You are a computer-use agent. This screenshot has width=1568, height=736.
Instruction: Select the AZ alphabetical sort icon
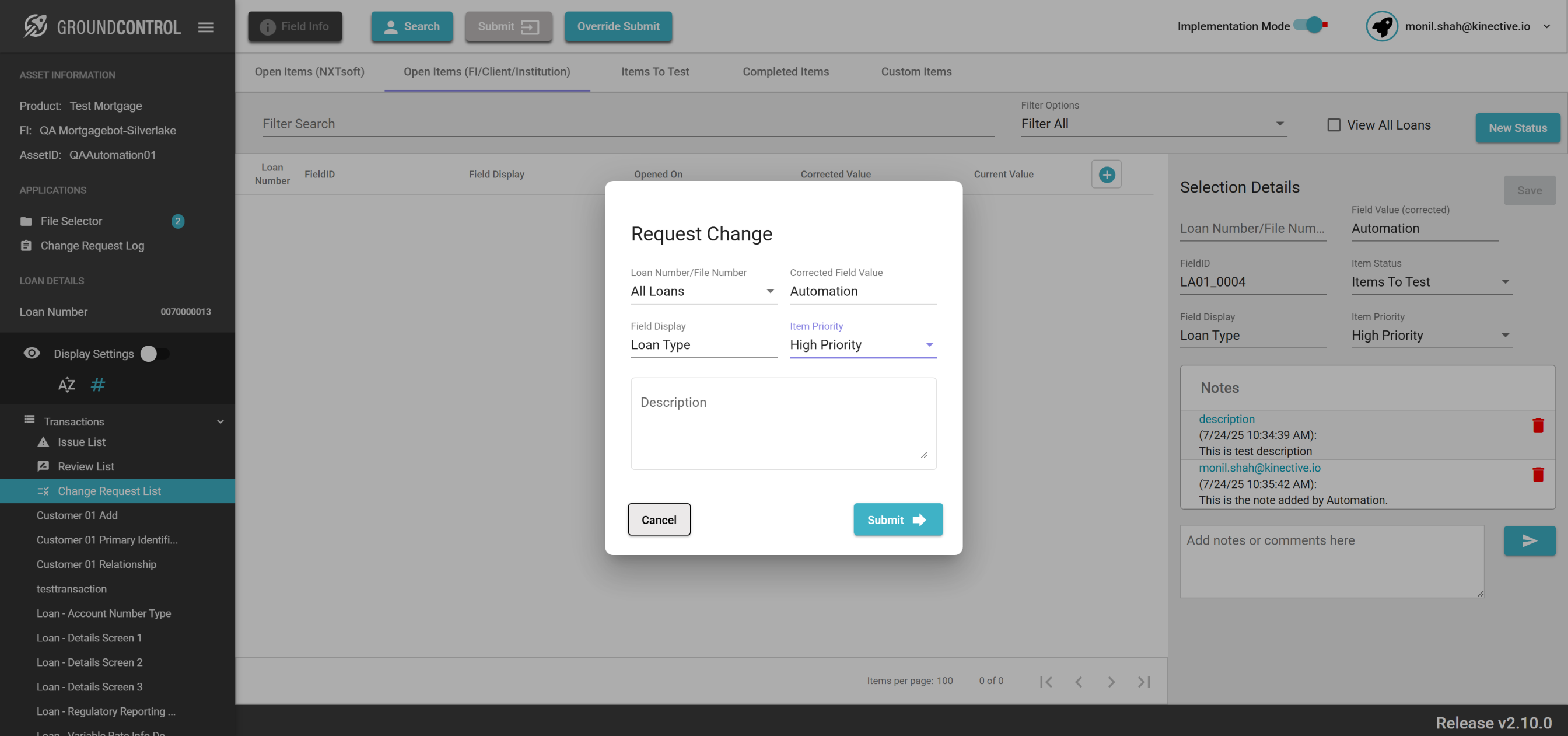[66, 385]
